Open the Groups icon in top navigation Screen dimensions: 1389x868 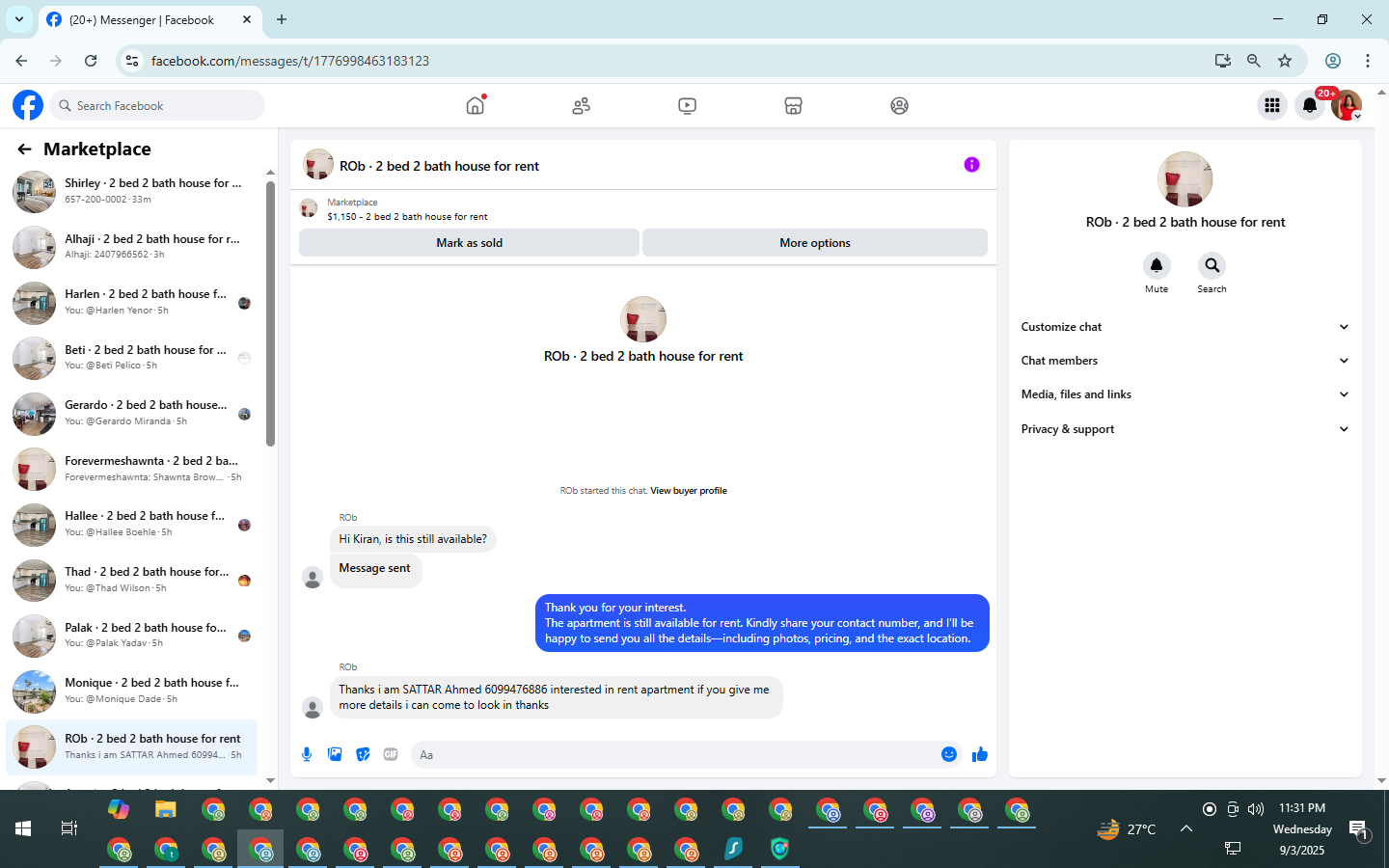click(899, 105)
